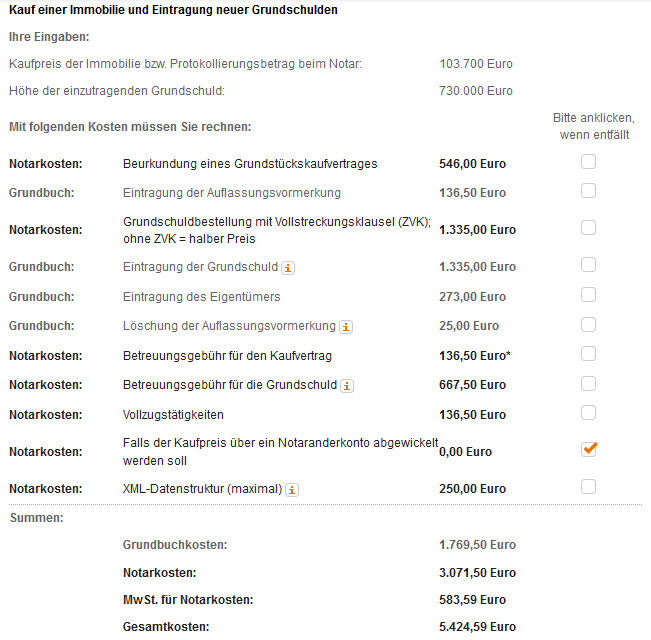Open info icon next to XML-Datenstruktur

click(292, 490)
